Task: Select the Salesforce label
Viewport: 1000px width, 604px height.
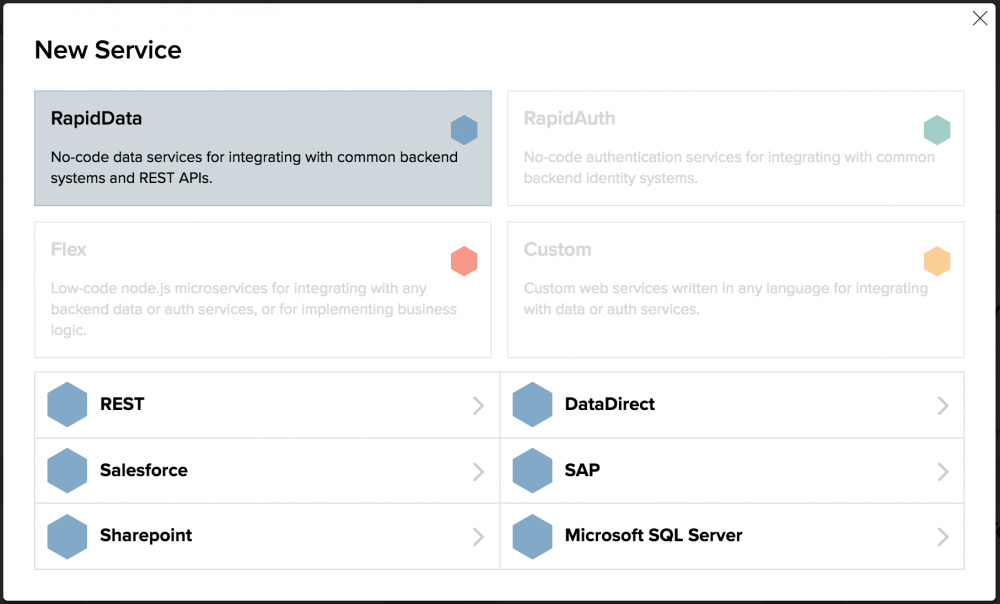Action: (144, 470)
